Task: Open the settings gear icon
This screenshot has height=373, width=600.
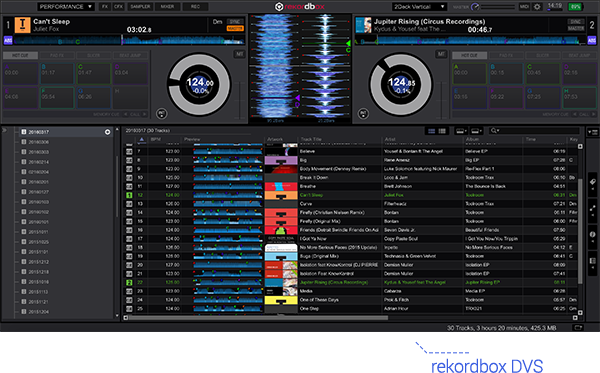Action: tap(537, 7)
